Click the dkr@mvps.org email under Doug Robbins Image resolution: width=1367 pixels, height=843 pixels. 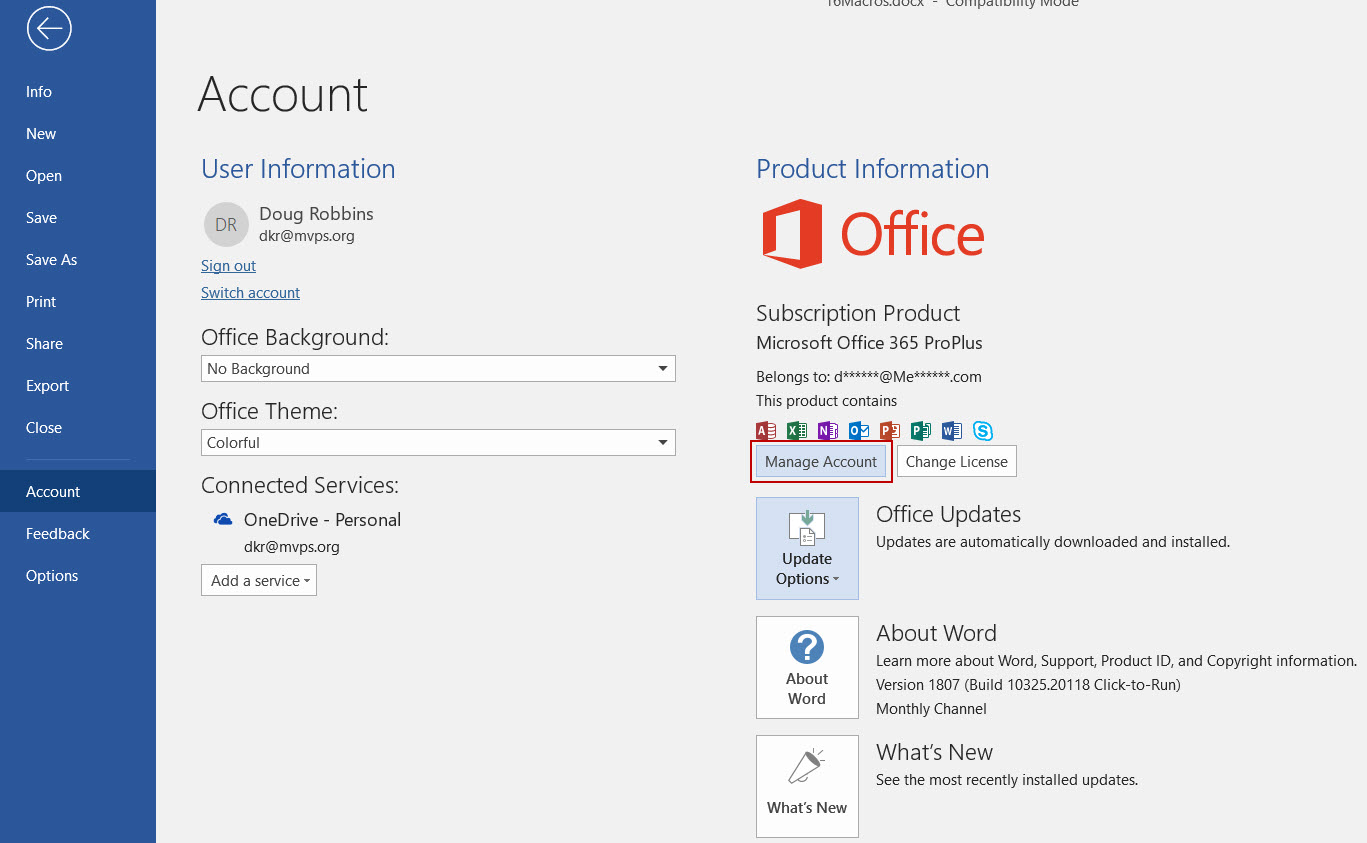tap(307, 237)
